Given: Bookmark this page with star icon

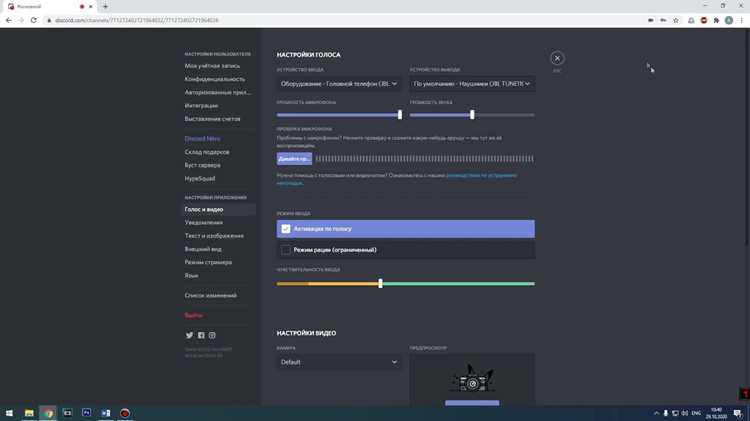Looking at the screenshot, I should click(x=675, y=20).
